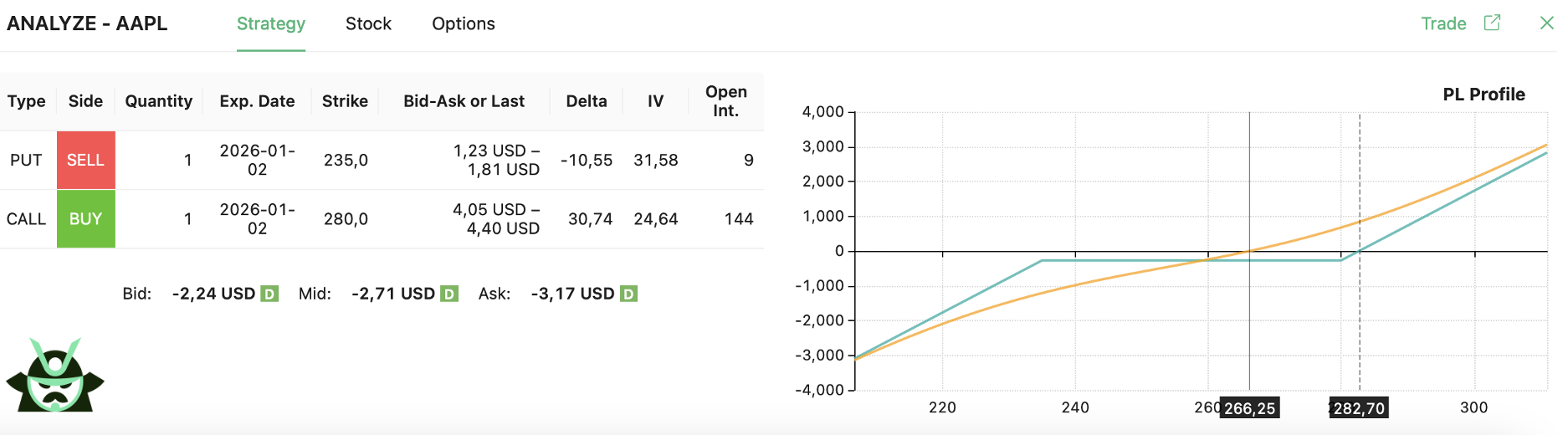Click the D badge next to Bid price

[x=269, y=294]
